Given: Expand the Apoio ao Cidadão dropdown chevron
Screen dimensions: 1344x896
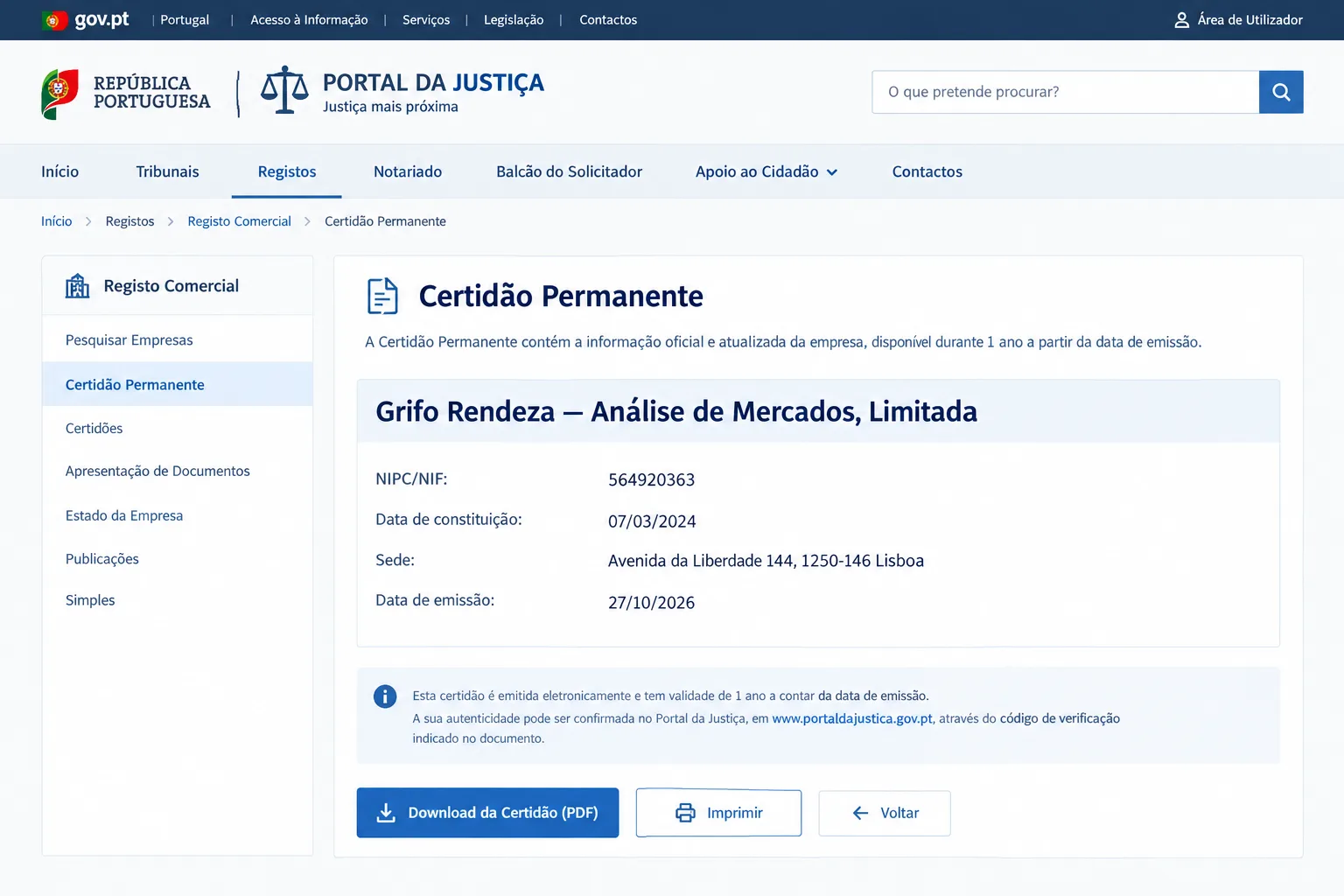Looking at the screenshot, I should pos(832,172).
